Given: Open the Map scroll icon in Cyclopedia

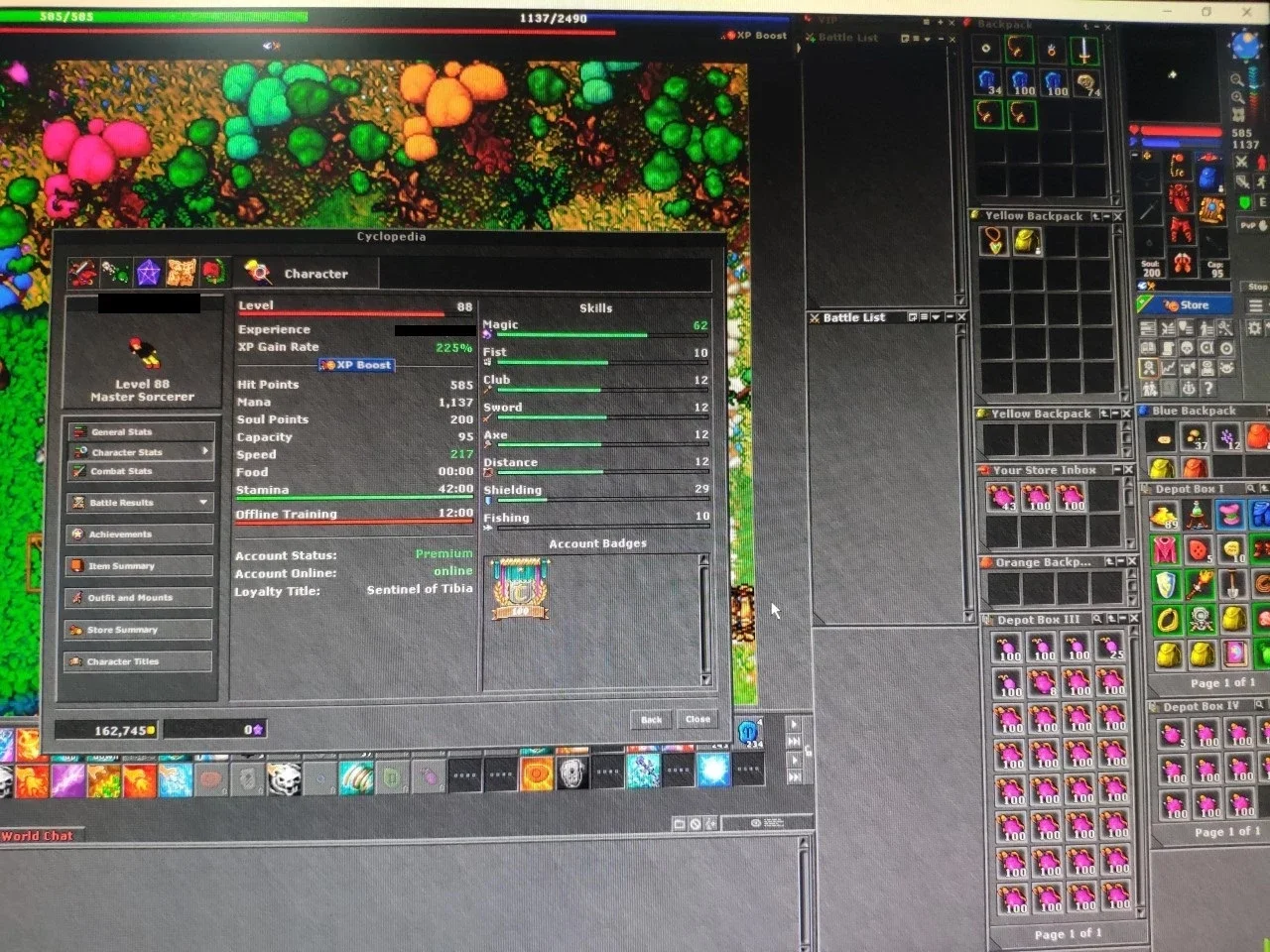Looking at the screenshot, I should (x=181, y=272).
